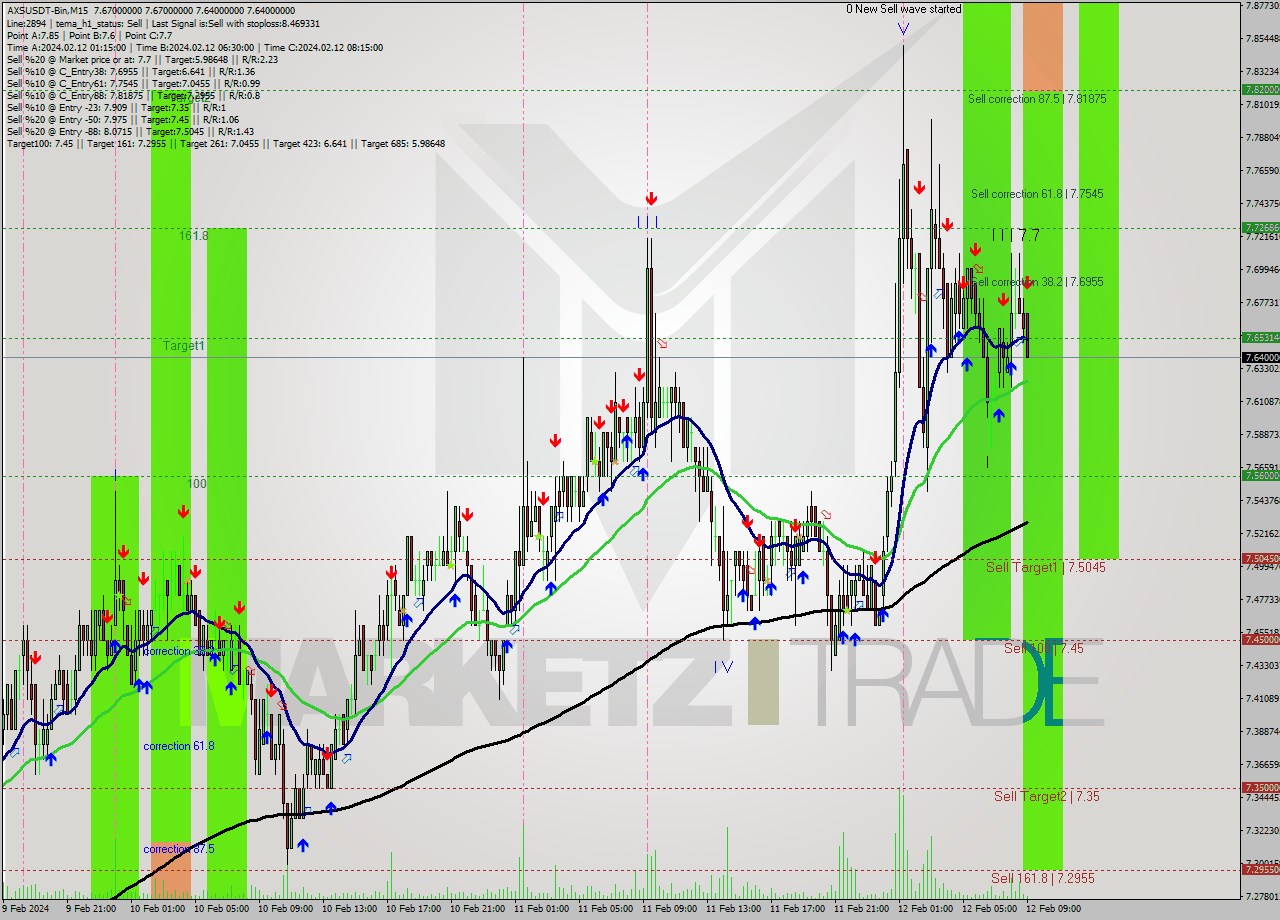Click the green 7.65314 price tag
The height and width of the screenshot is (920, 1280).
pos(1260,337)
